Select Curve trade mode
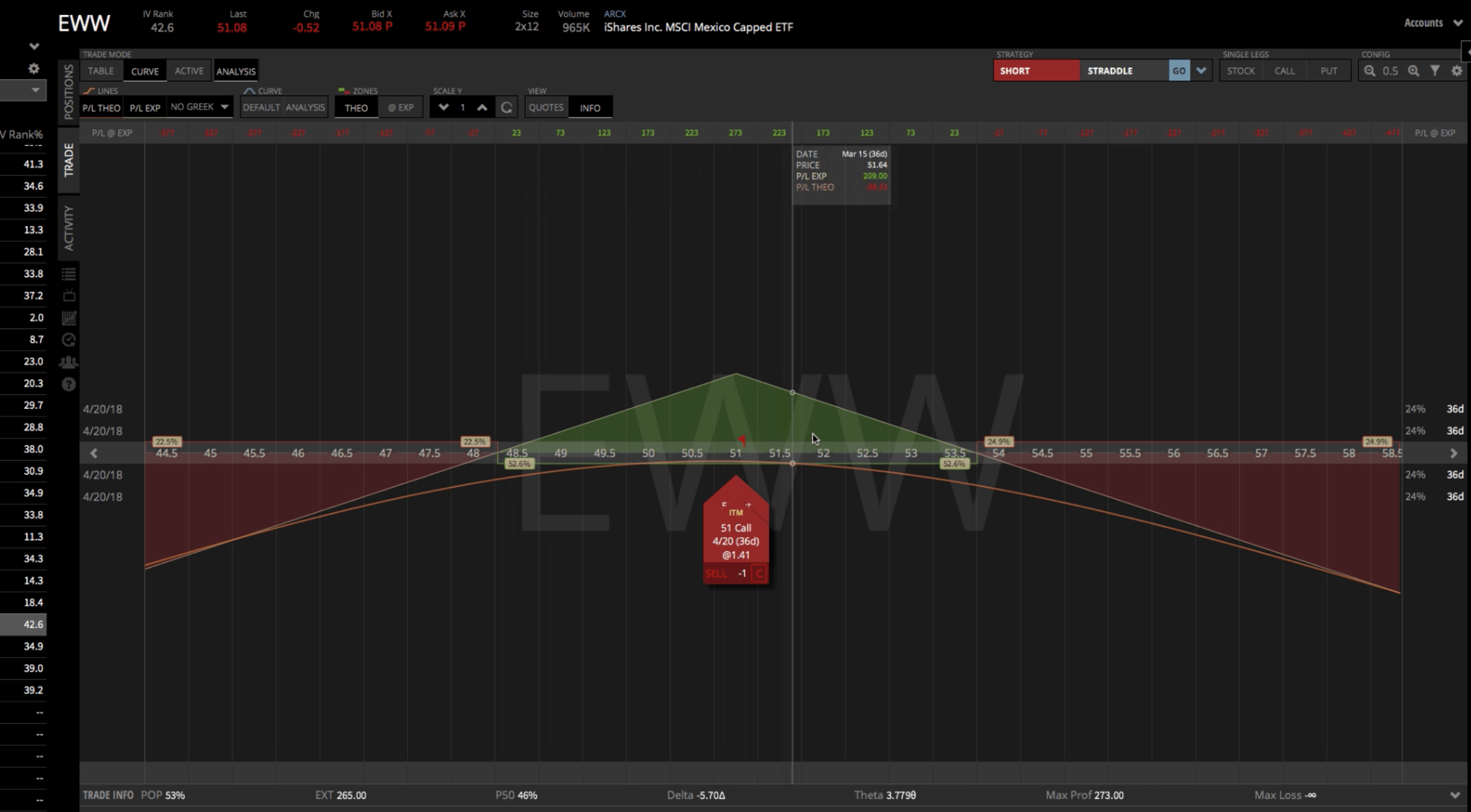1471x812 pixels. (x=145, y=71)
